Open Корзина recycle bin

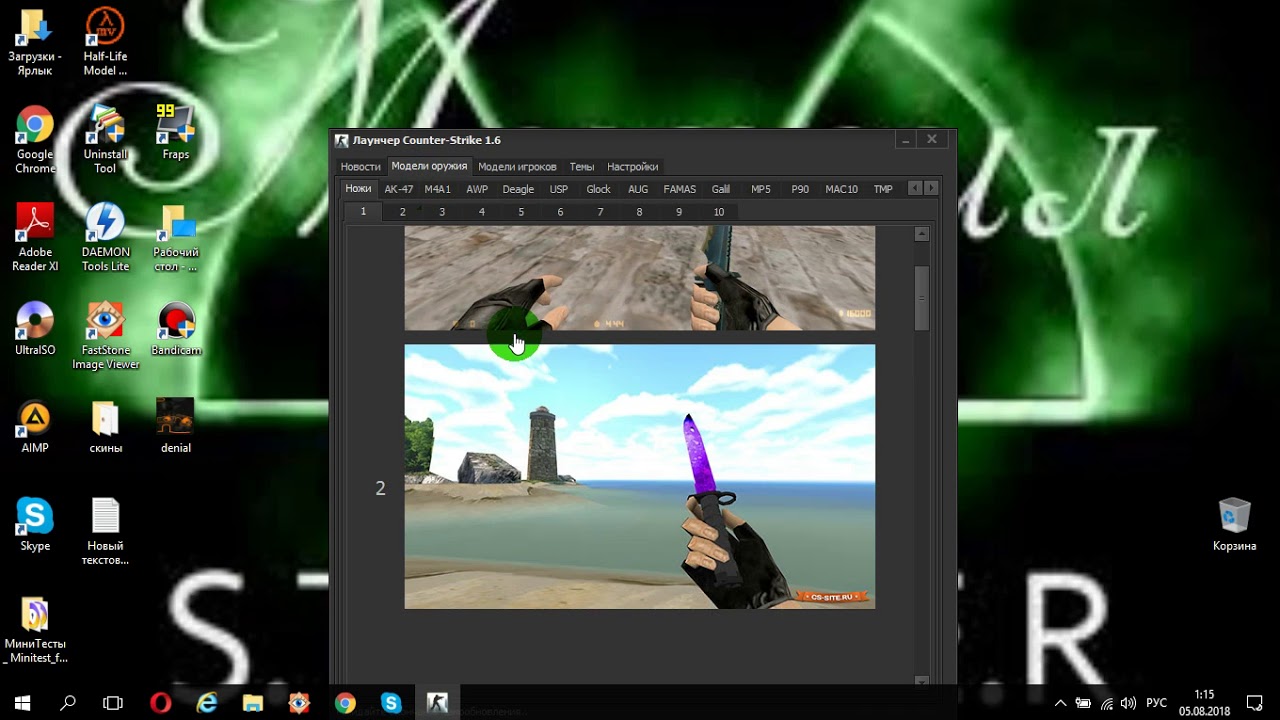[x=1234, y=524]
